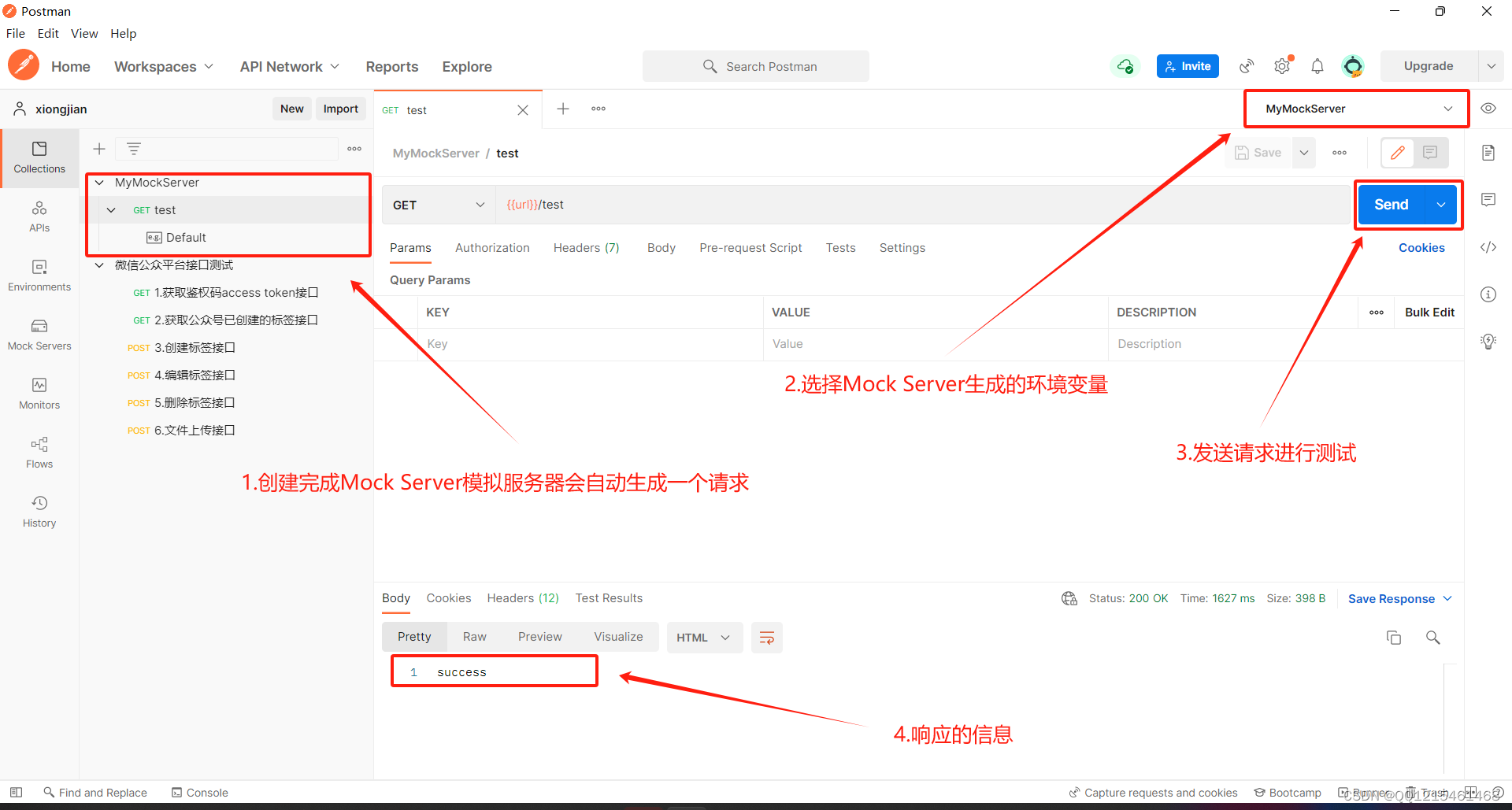Open the comments icon in right sidebar

click(1488, 200)
